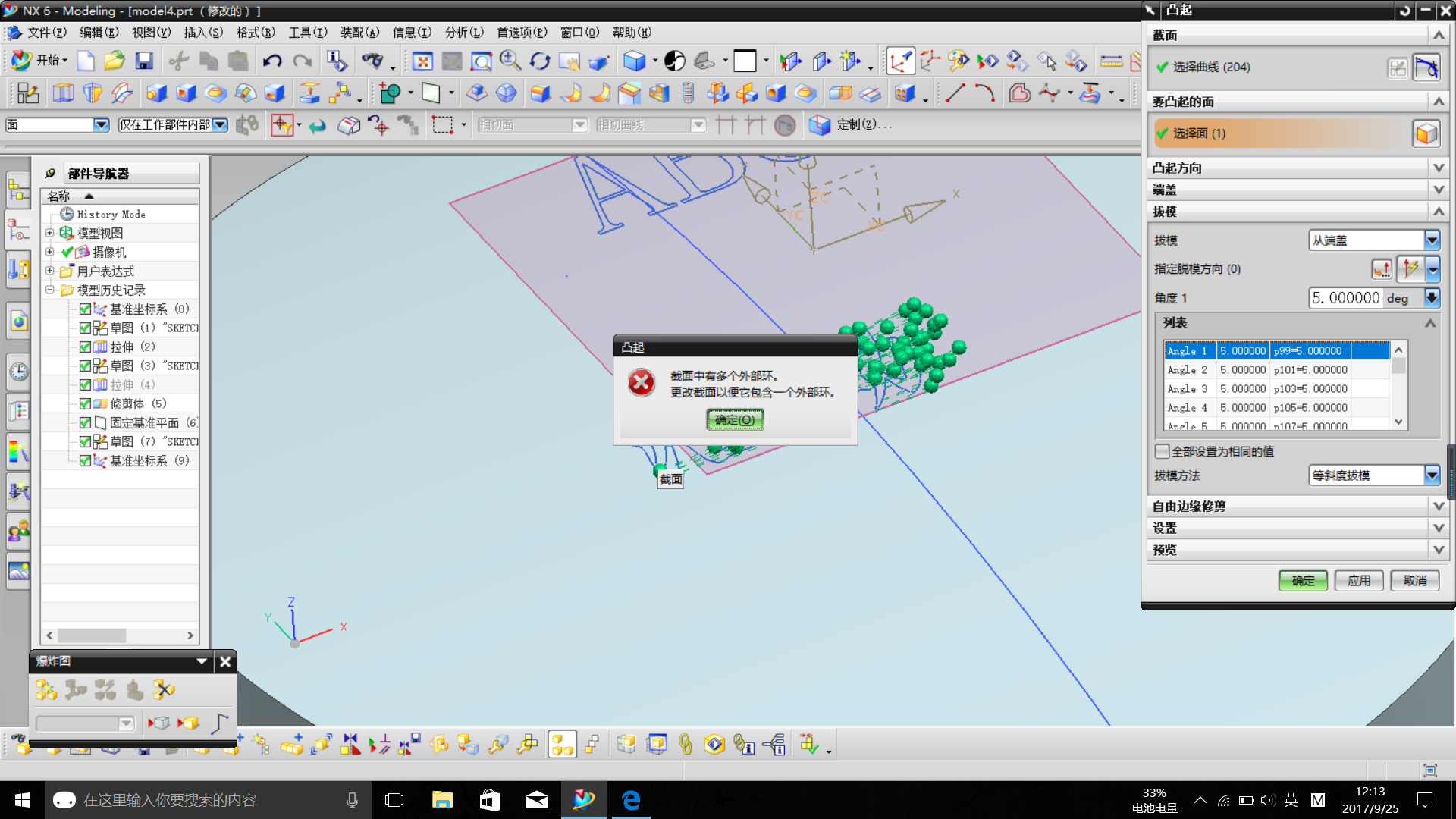
Task: Click the 应用 button
Action: (x=1359, y=581)
